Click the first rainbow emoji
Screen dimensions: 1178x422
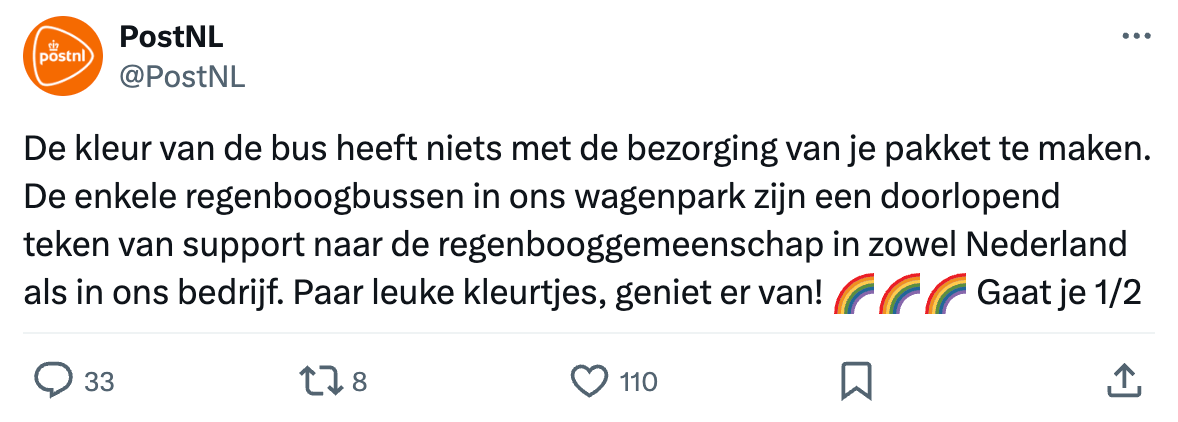853,297
